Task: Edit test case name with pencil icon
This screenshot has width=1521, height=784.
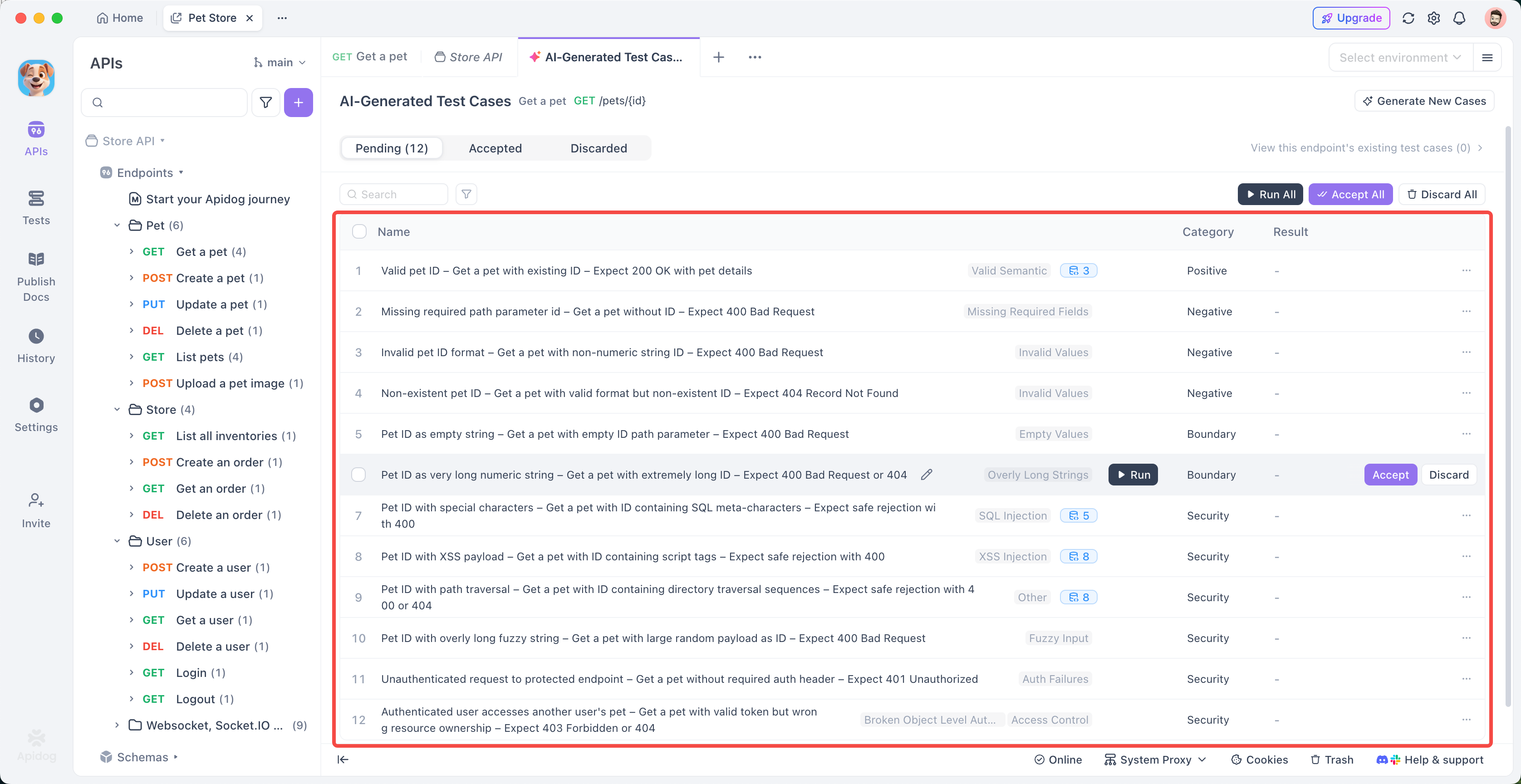Action: pos(927,475)
